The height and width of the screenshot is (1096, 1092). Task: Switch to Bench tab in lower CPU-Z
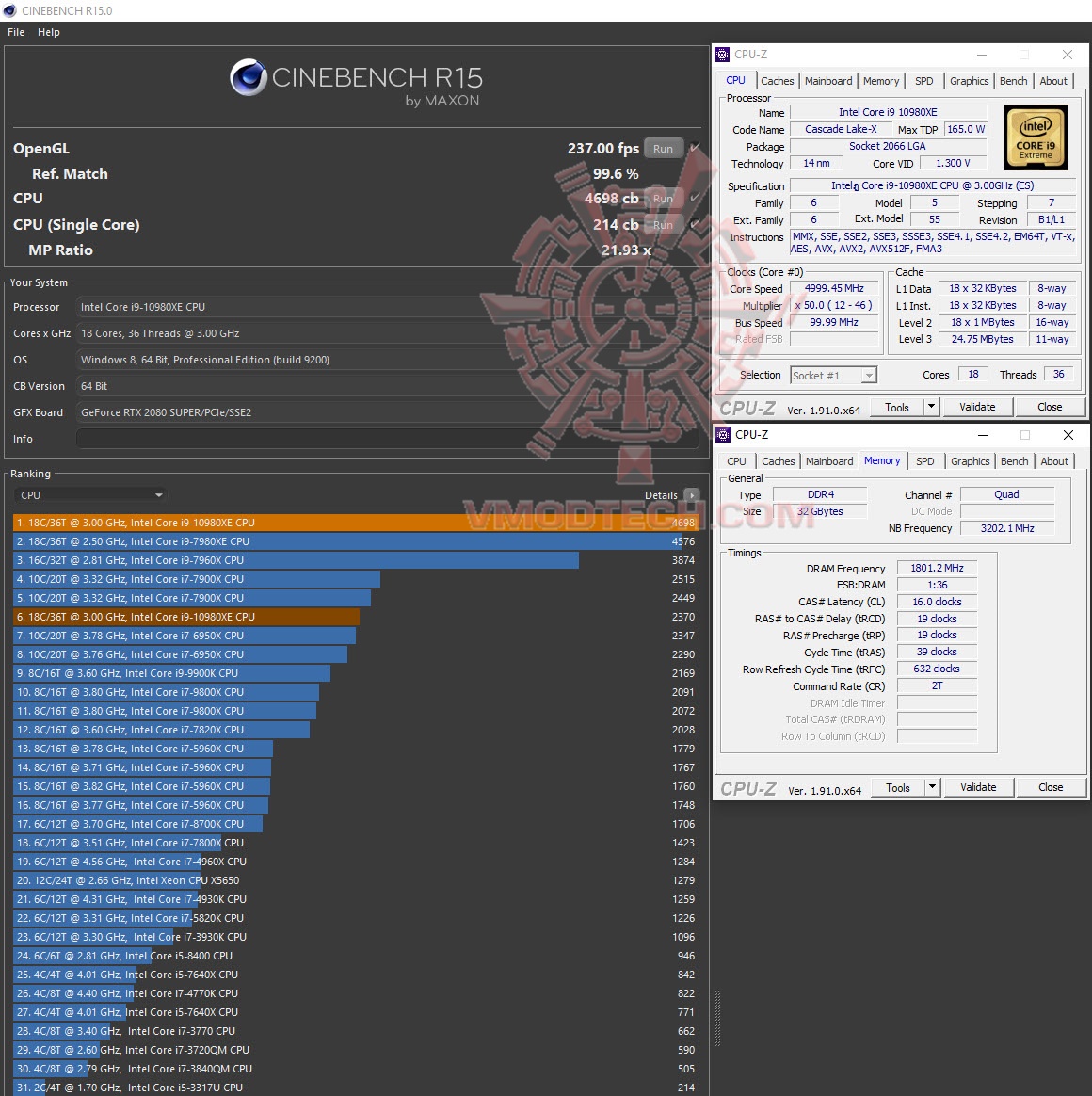(x=1015, y=461)
